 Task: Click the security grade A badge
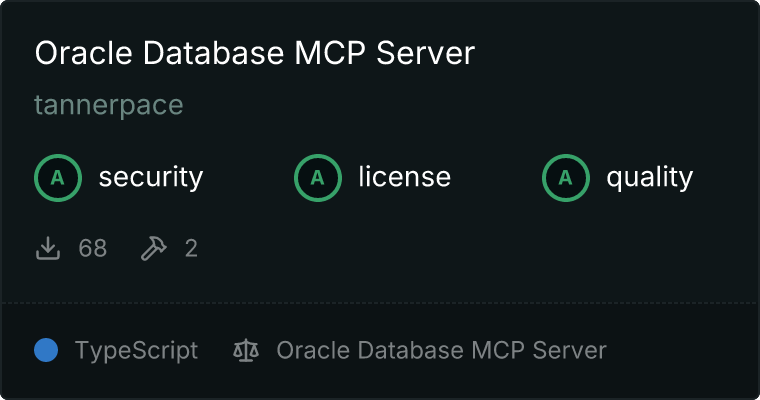[58, 178]
